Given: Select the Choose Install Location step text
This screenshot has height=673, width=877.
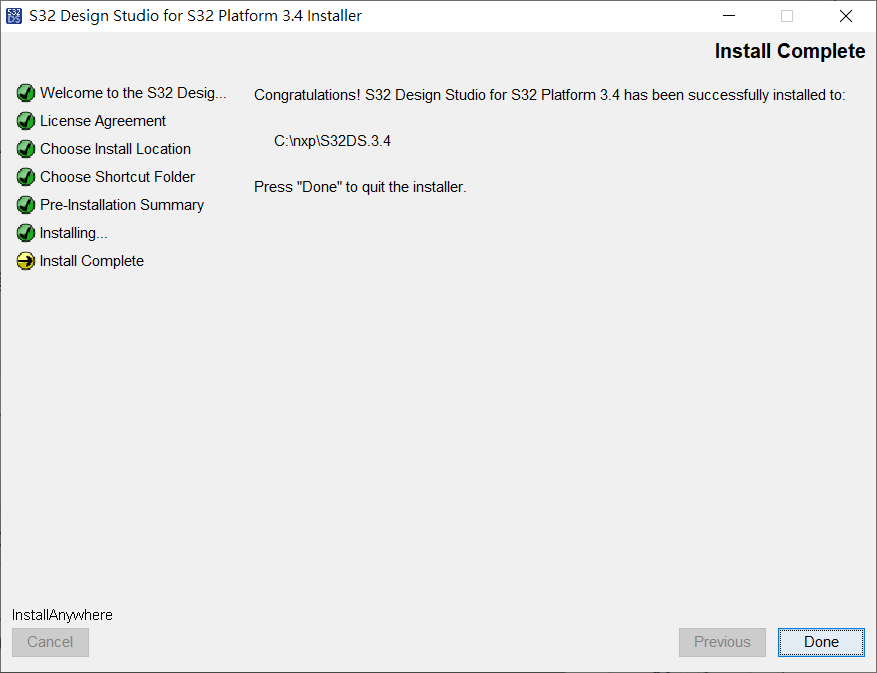Looking at the screenshot, I should click(x=115, y=149).
